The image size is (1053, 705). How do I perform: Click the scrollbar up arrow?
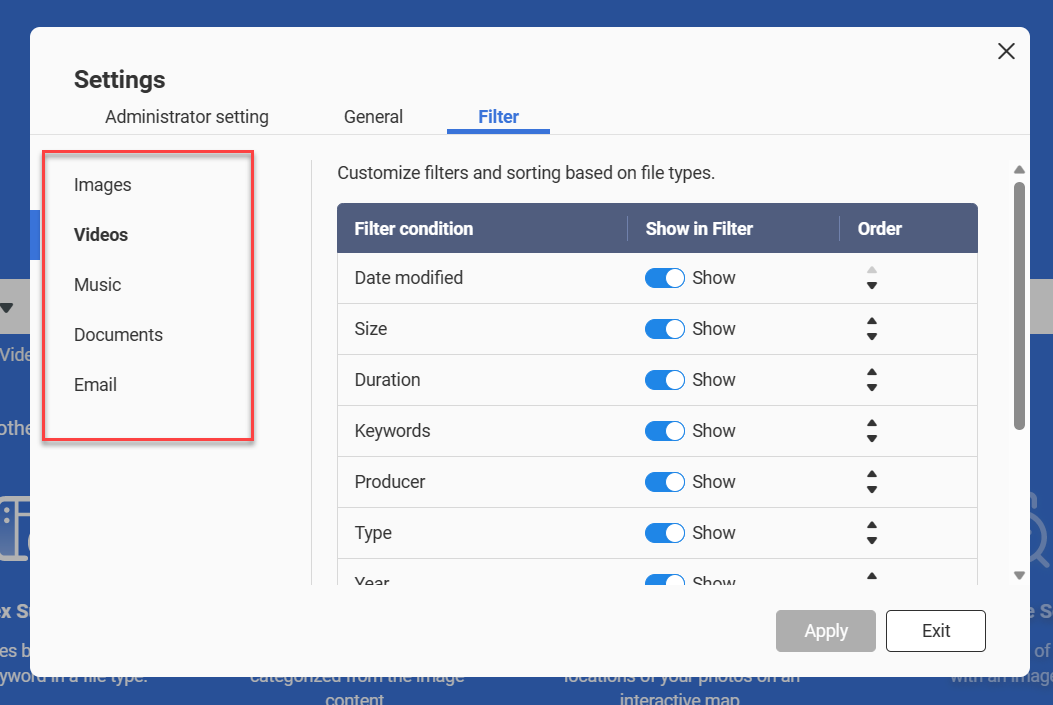pos(1019,169)
